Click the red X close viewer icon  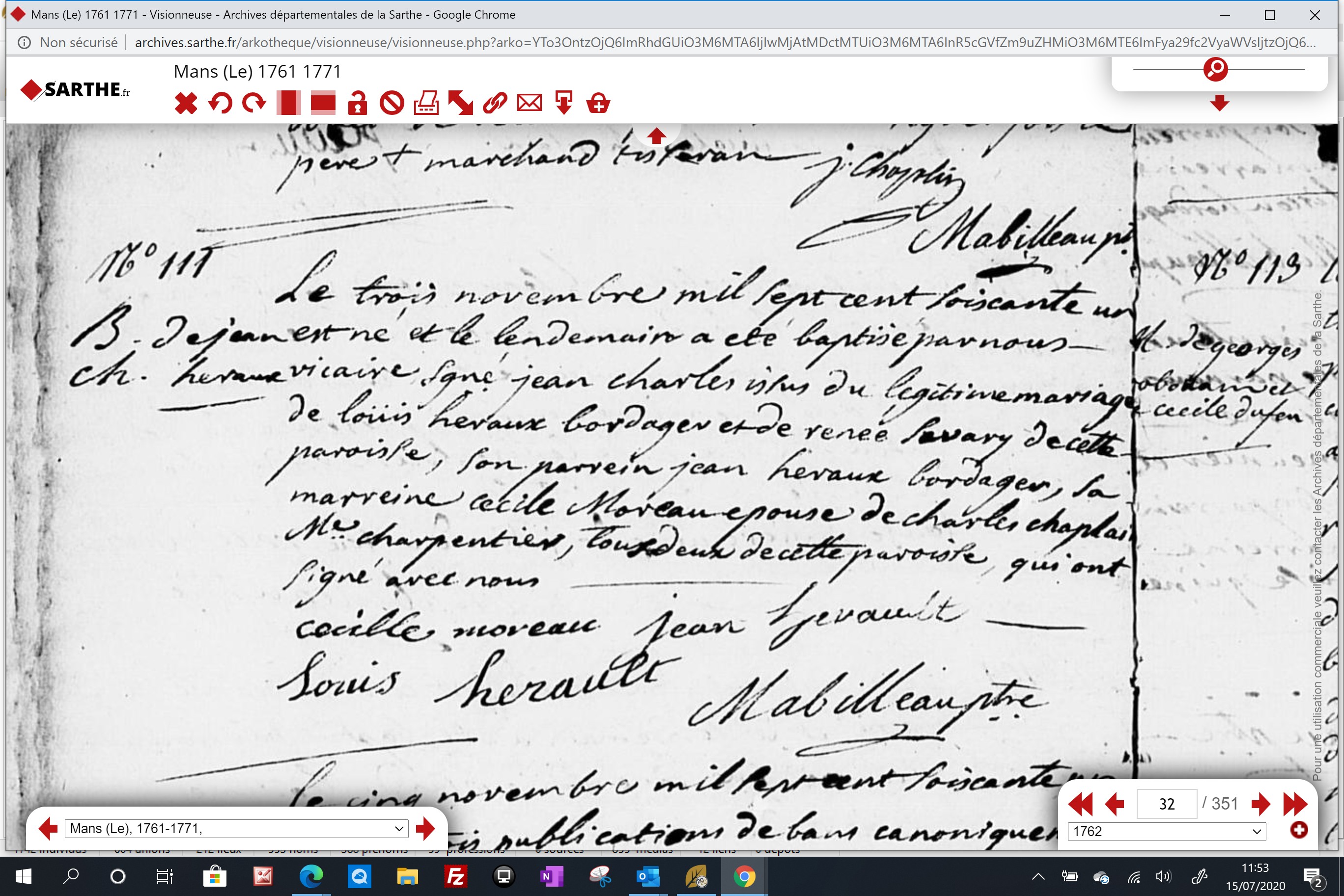(x=186, y=104)
